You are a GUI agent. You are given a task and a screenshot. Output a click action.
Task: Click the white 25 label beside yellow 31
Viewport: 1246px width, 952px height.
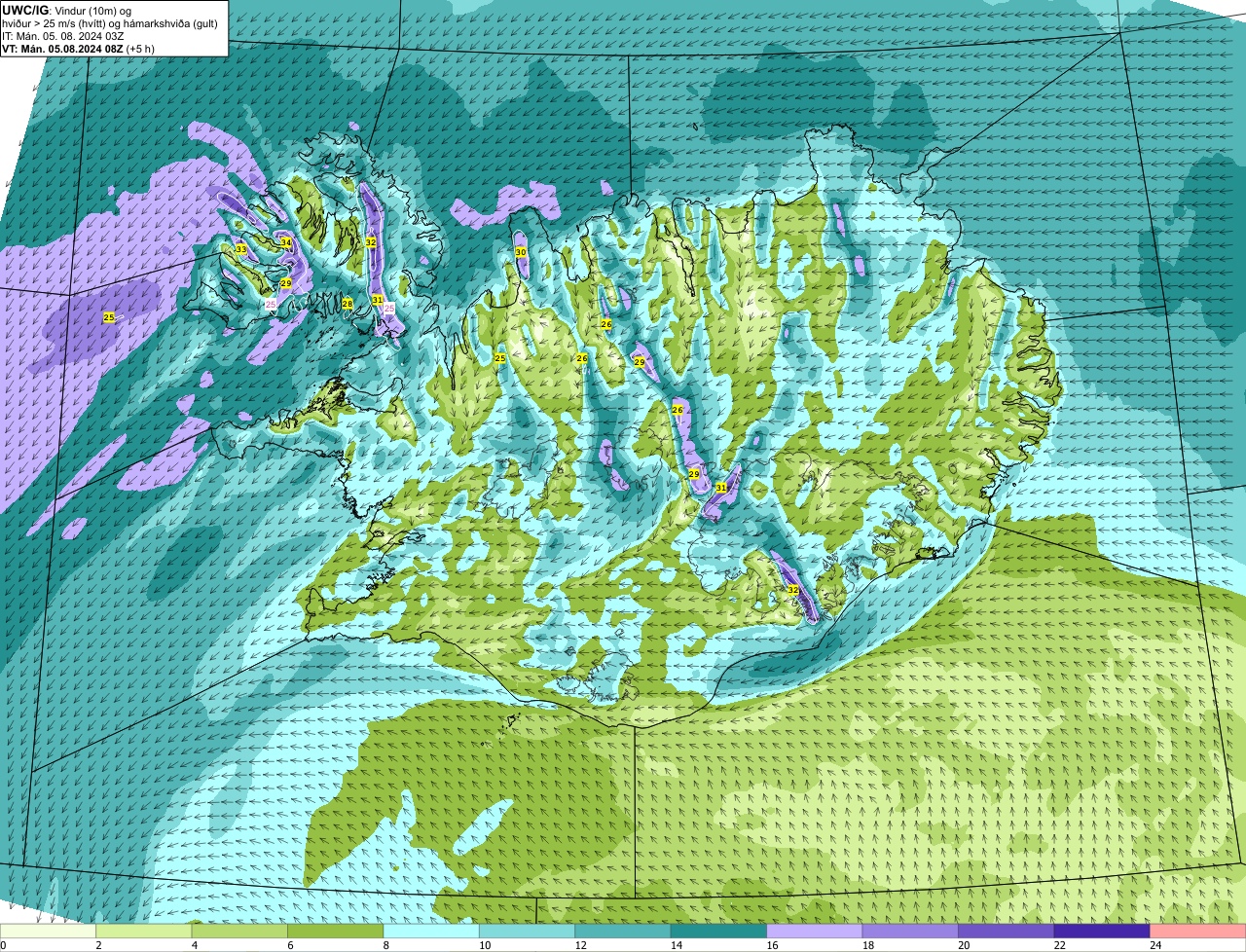(x=389, y=308)
